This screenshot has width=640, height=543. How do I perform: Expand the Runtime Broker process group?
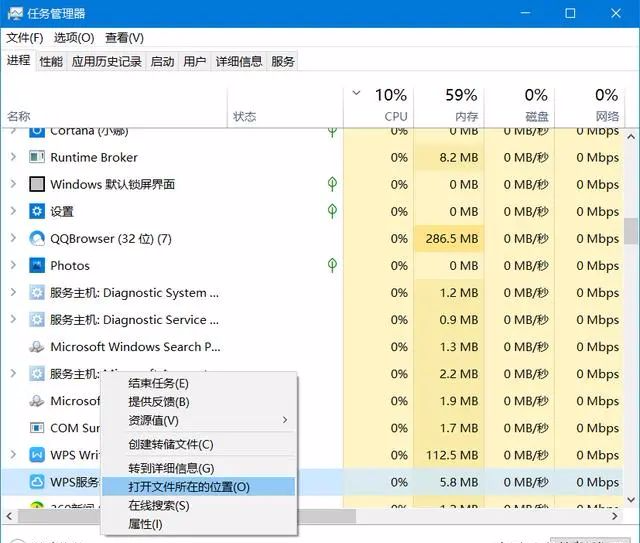(x=13, y=157)
